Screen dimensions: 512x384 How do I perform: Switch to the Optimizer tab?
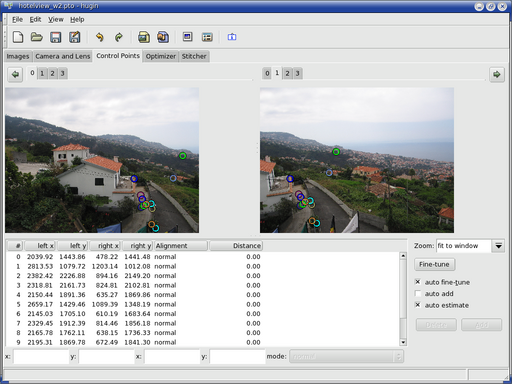pos(161,56)
